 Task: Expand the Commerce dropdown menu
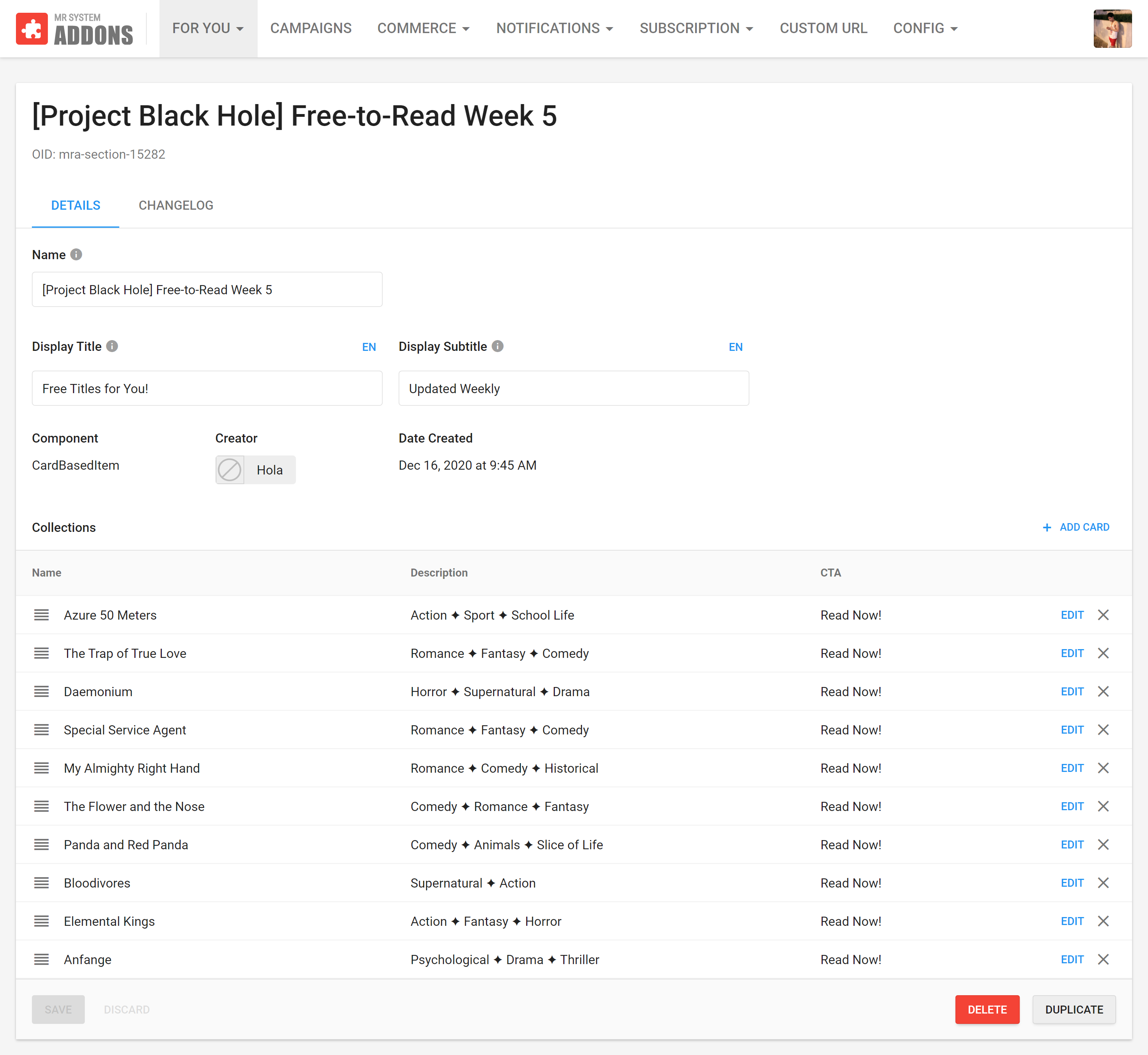pos(423,29)
